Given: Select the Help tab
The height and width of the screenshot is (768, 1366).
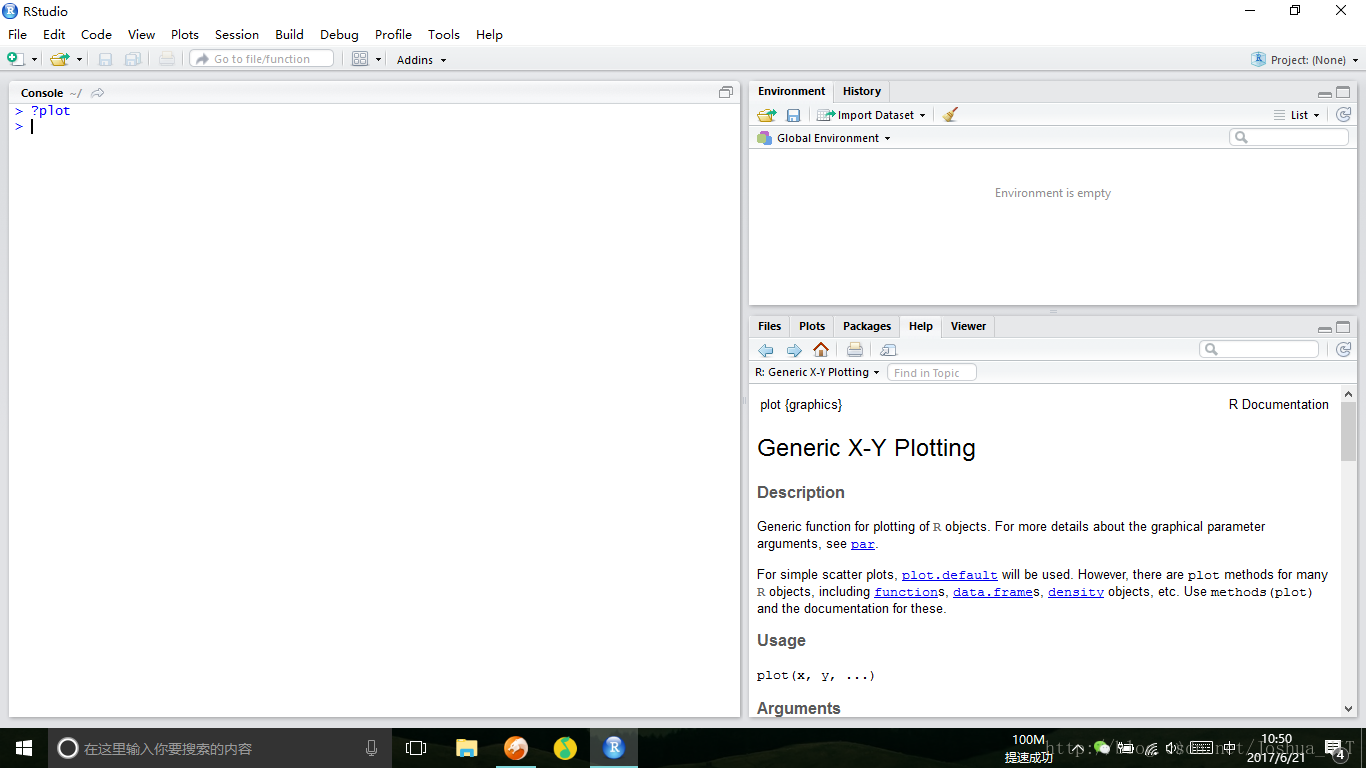Looking at the screenshot, I should [920, 326].
